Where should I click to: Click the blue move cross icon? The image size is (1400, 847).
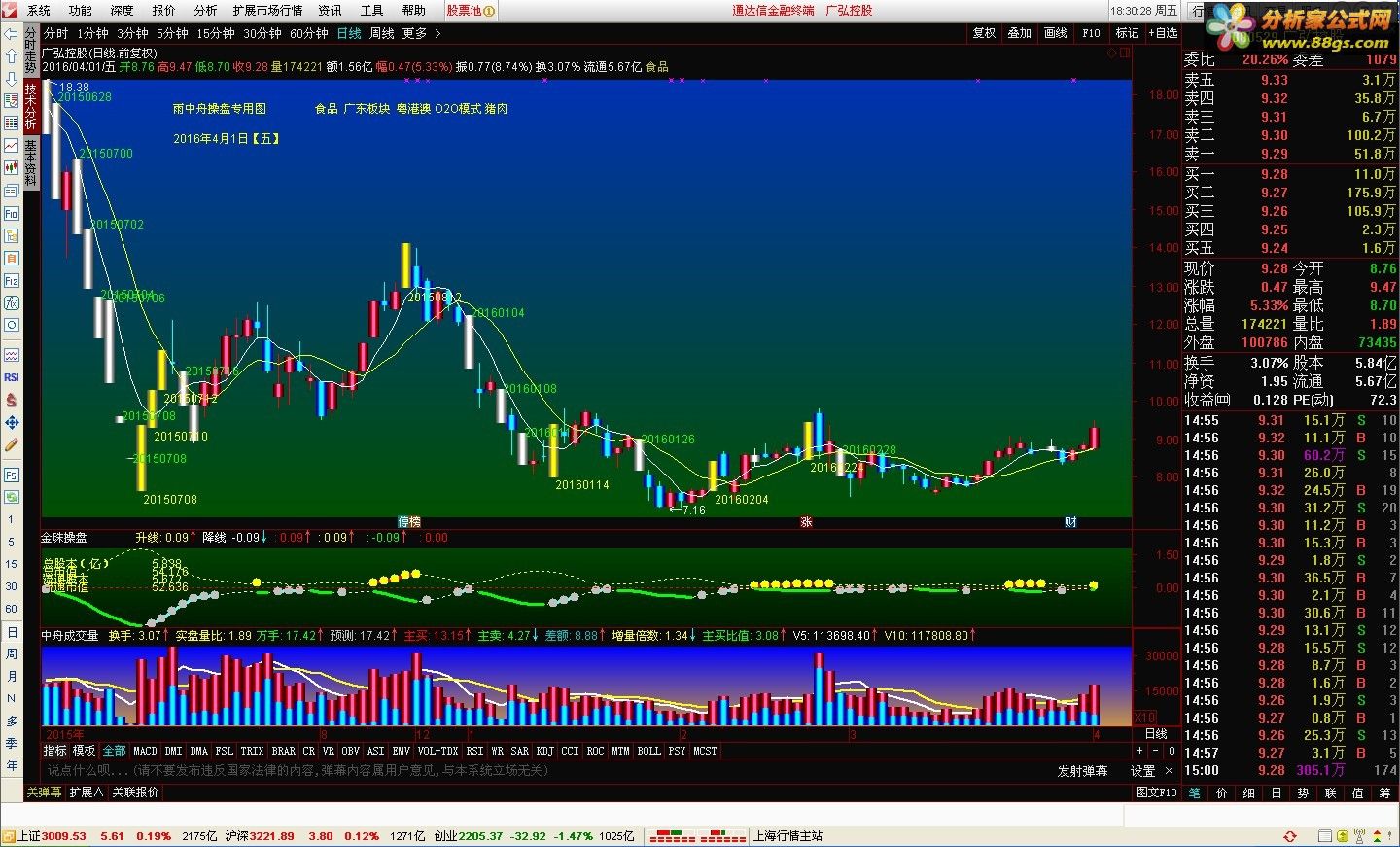pos(12,423)
